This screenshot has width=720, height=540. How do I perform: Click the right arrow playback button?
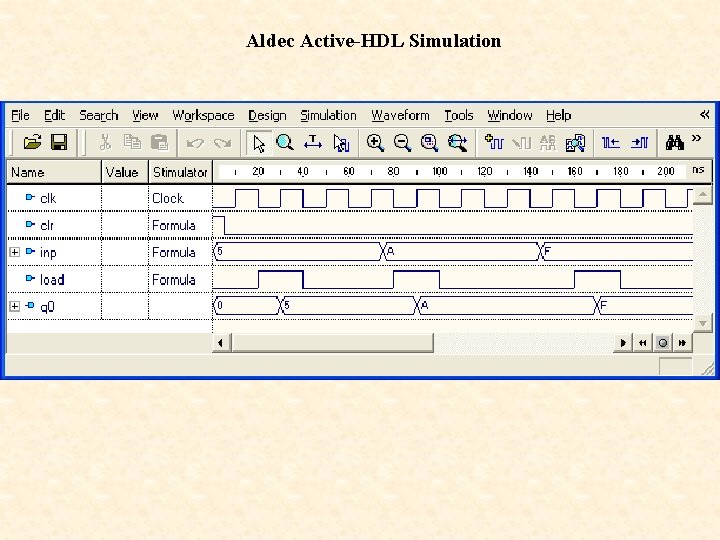click(x=623, y=343)
